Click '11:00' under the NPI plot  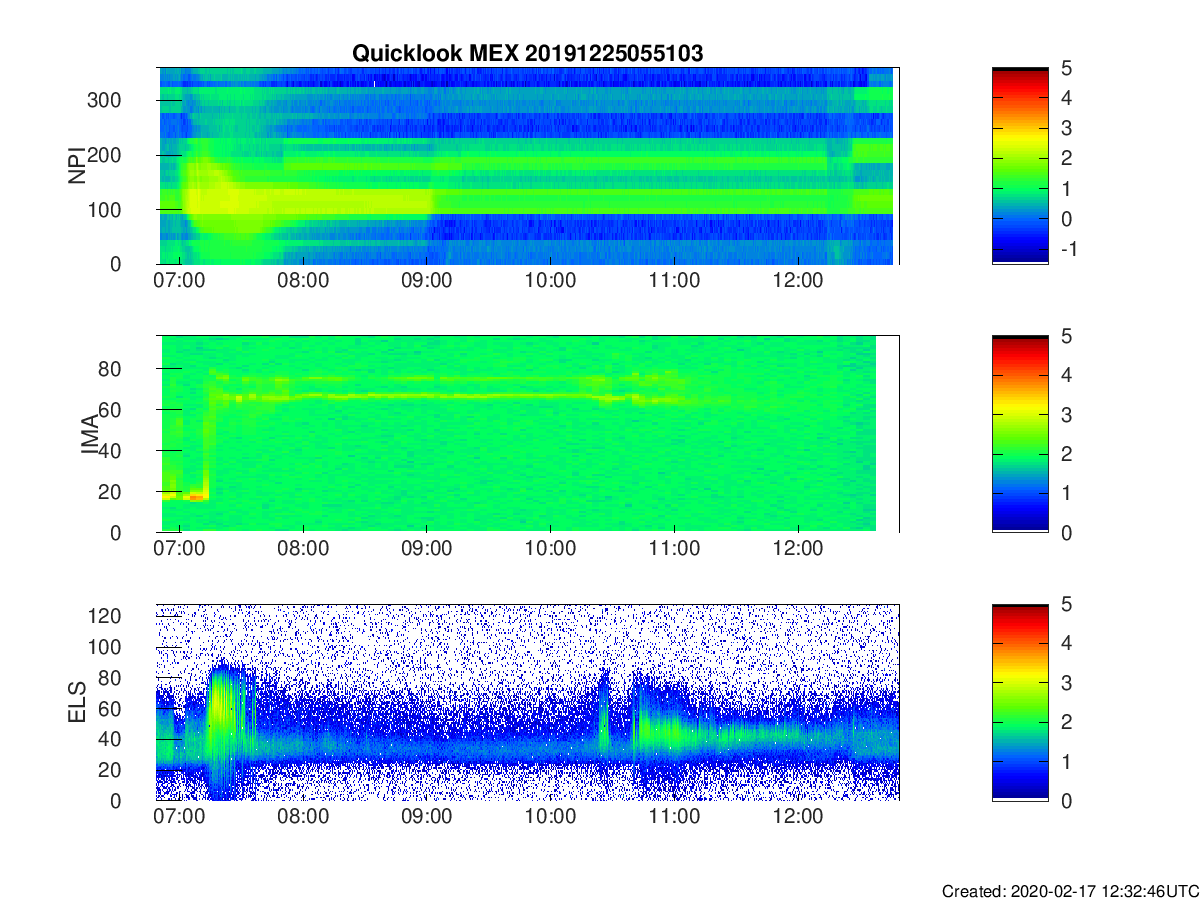[x=674, y=281]
